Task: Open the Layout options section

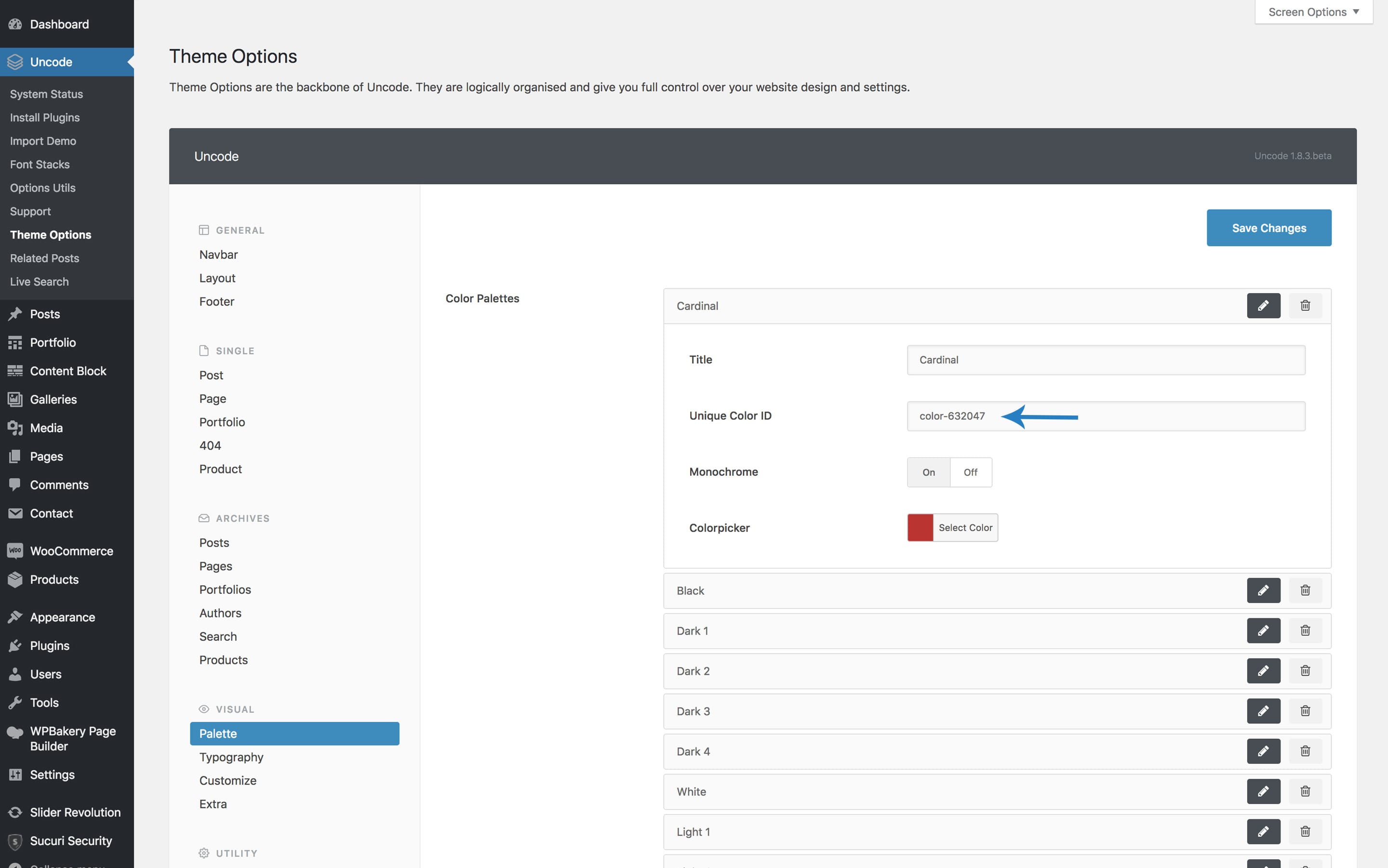Action: [x=217, y=278]
